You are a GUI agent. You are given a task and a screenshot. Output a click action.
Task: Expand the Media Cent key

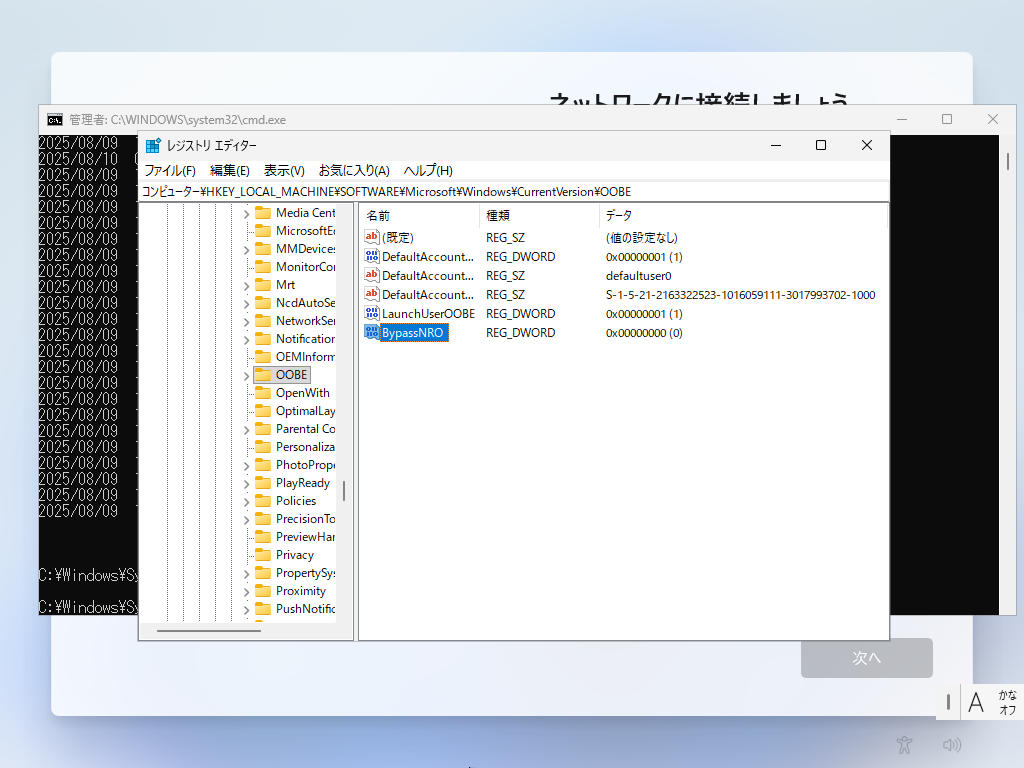(246, 214)
